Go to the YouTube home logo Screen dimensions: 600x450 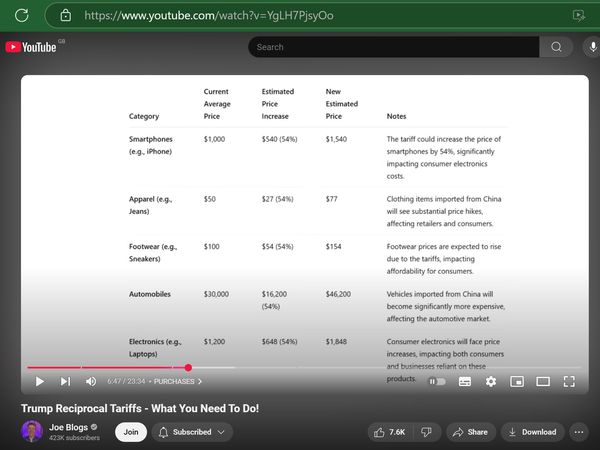31,47
